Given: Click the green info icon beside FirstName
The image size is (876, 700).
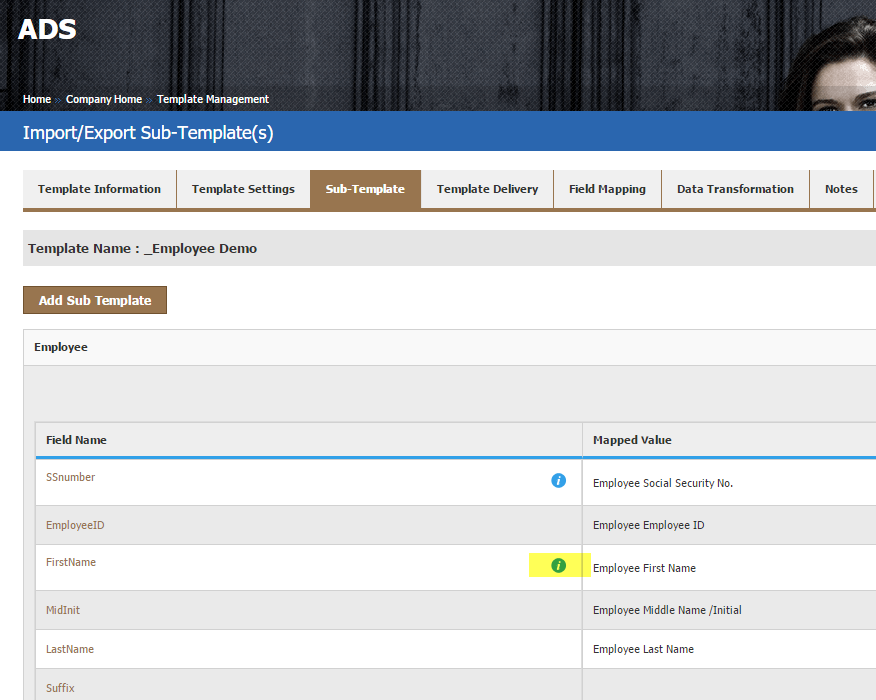Looking at the screenshot, I should [x=558, y=566].
